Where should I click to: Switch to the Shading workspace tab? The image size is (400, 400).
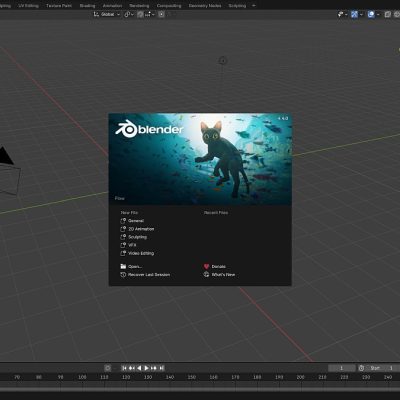coord(87,6)
